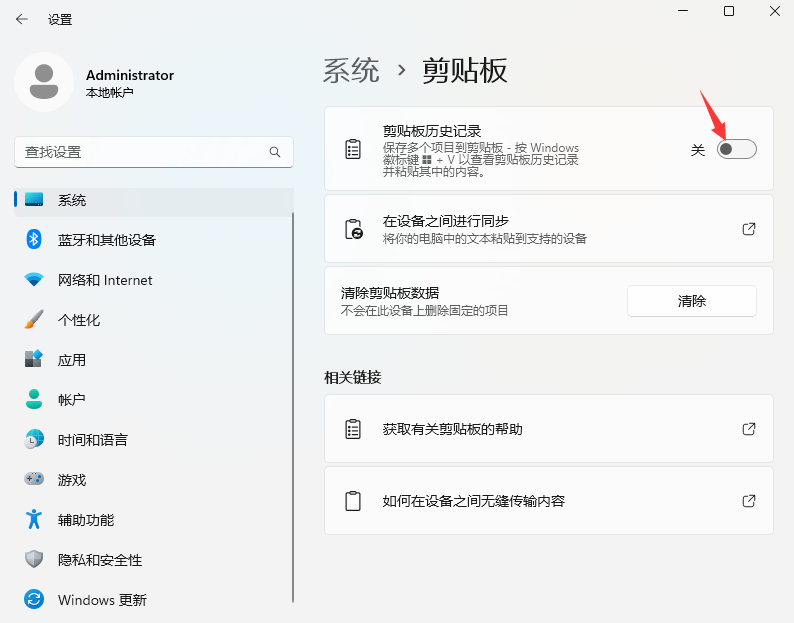
Task: Open Privacy and security shield icon
Action: pyautogui.click(x=34, y=560)
